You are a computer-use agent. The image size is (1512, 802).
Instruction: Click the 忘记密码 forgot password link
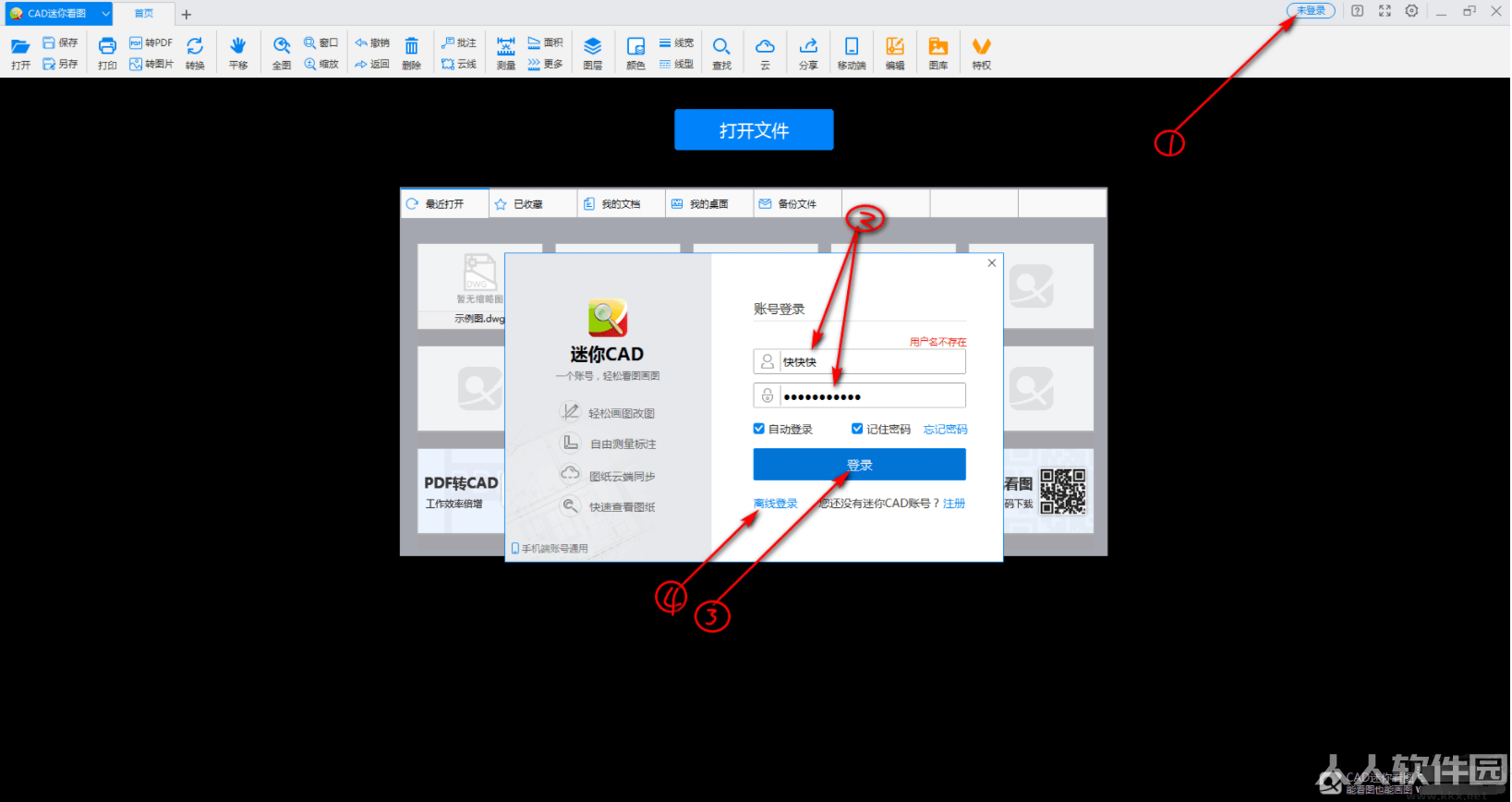pos(945,430)
